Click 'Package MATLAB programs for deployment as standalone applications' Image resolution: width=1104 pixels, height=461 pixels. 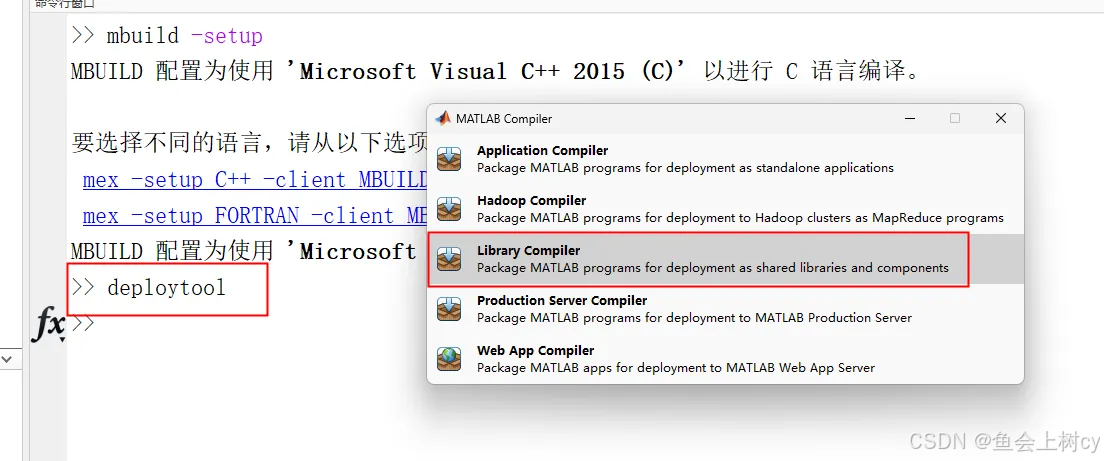[x=685, y=168]
